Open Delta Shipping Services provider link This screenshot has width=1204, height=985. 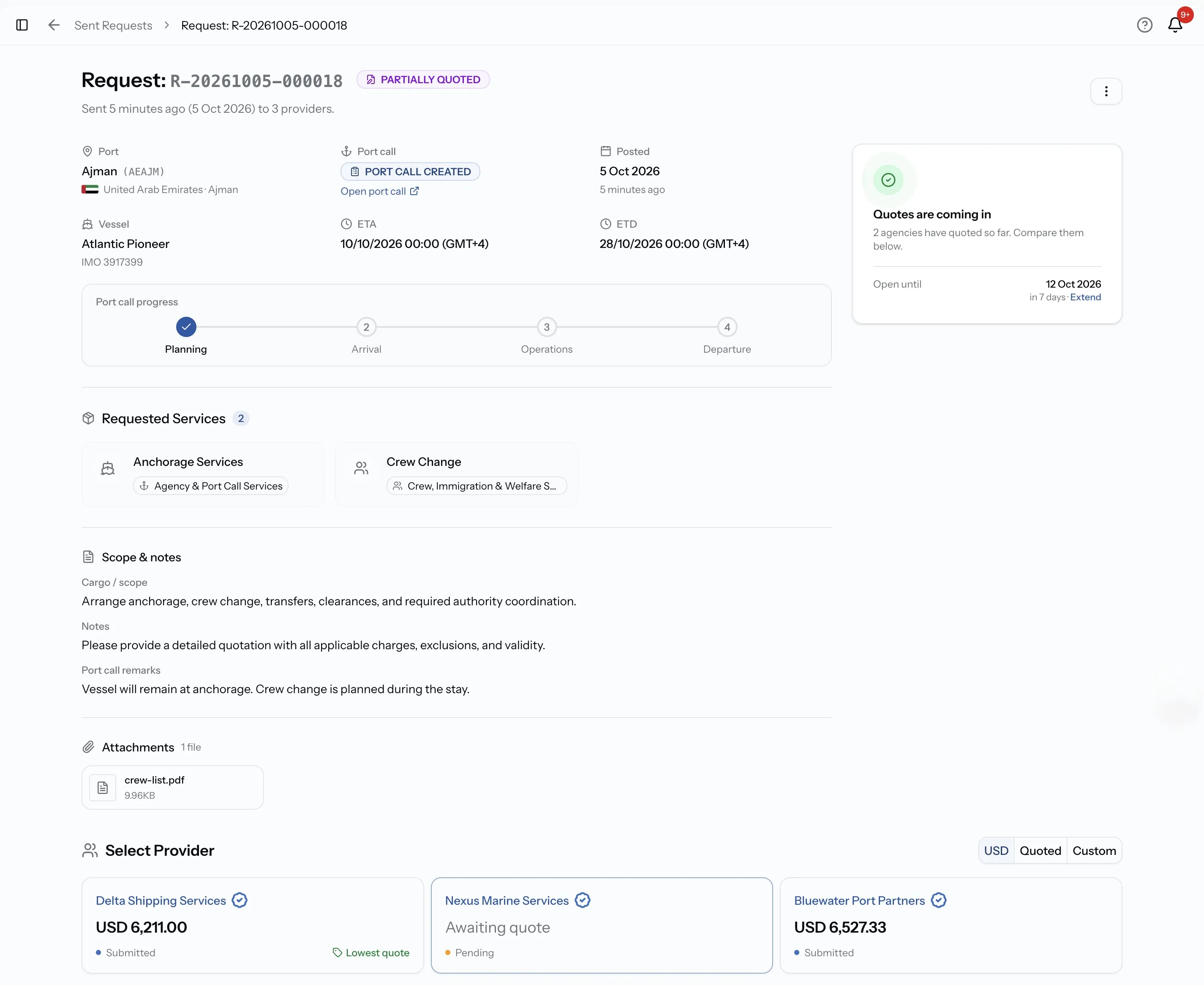coord(161,901)
